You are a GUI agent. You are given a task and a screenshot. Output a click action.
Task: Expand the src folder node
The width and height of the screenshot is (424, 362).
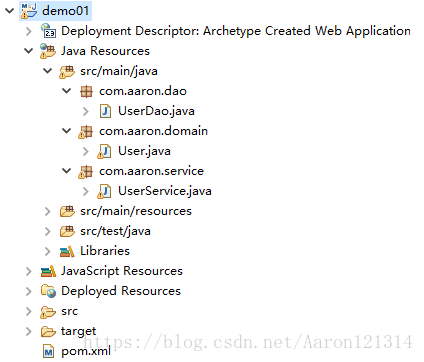click(x=29, y=311)
